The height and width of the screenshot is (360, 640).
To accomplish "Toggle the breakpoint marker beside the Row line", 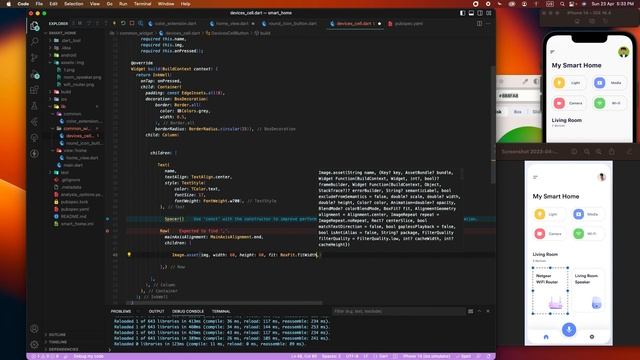I will click(107, 231).
